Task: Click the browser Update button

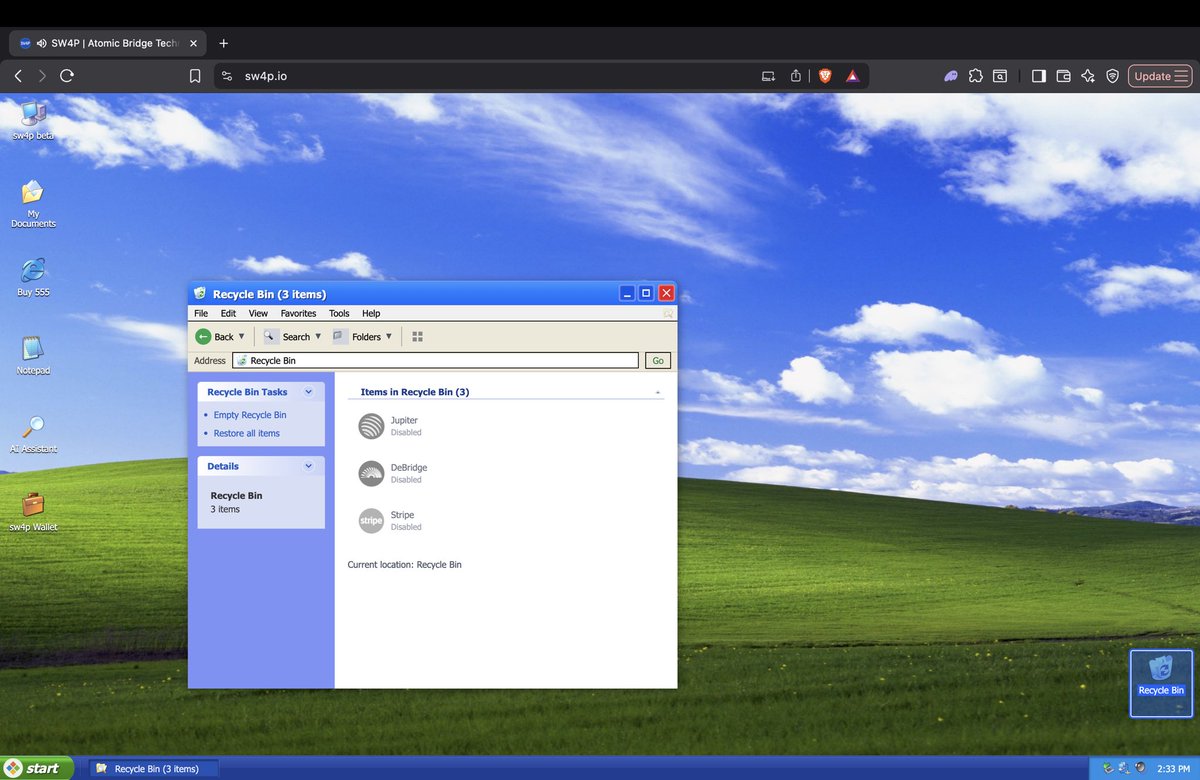Action: tap(1160, 76)
